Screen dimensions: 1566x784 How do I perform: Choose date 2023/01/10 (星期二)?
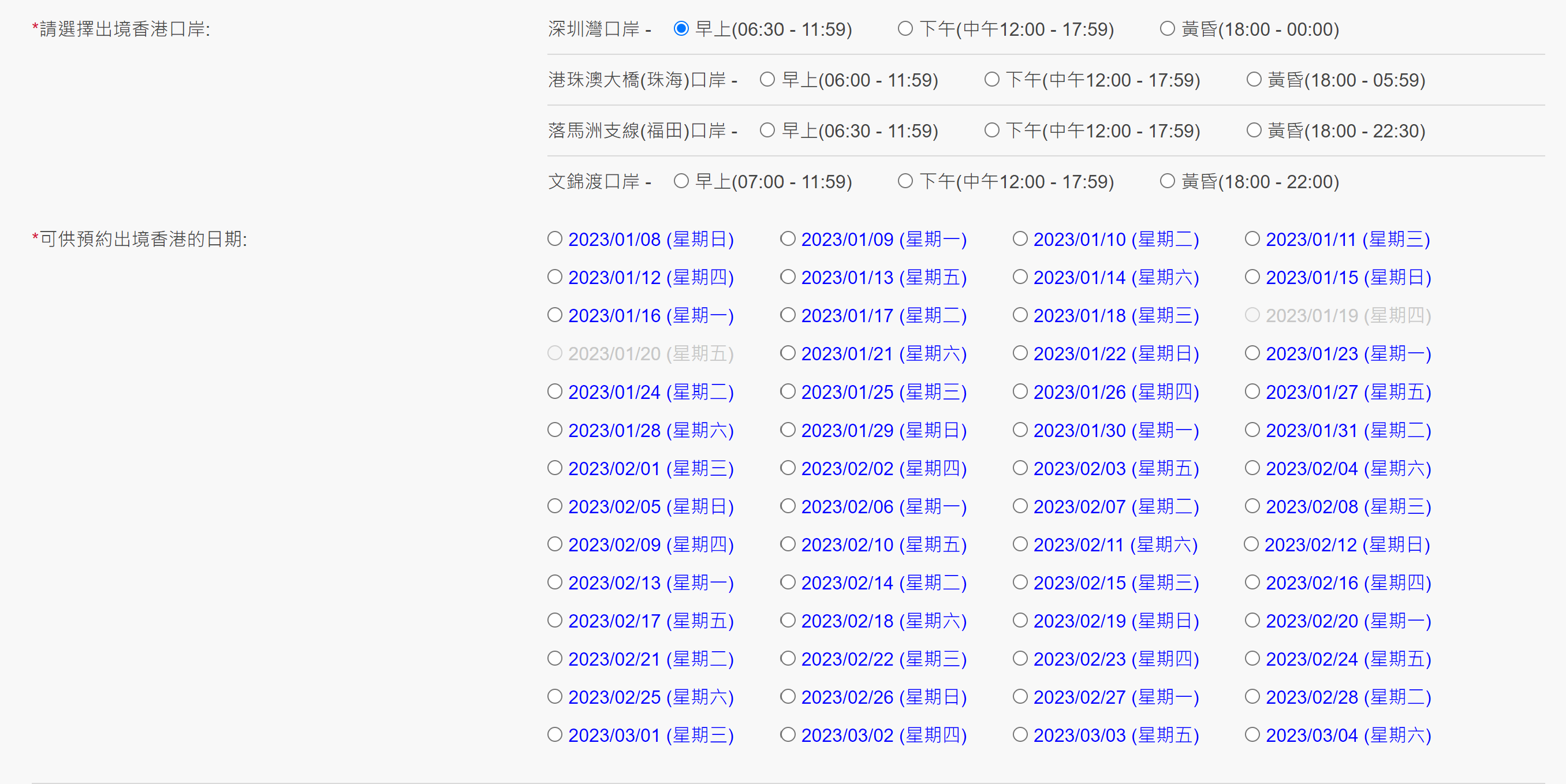pos(1020,239)
